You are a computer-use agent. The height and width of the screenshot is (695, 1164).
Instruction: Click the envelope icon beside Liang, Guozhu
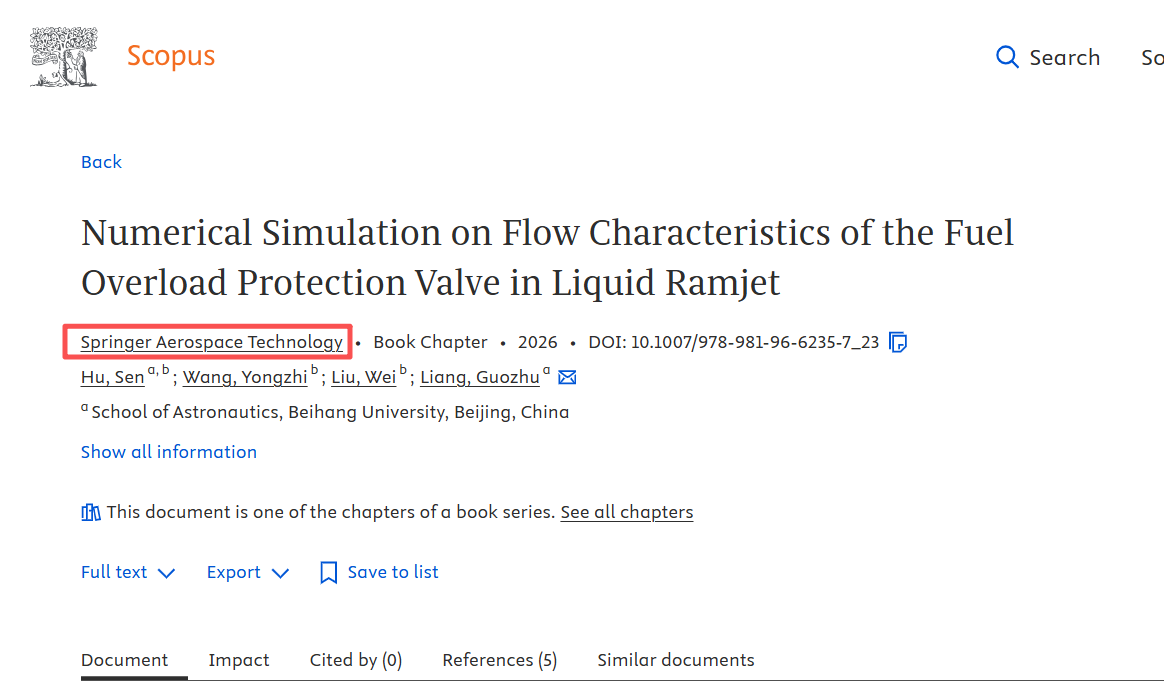(x=567, y=377)
